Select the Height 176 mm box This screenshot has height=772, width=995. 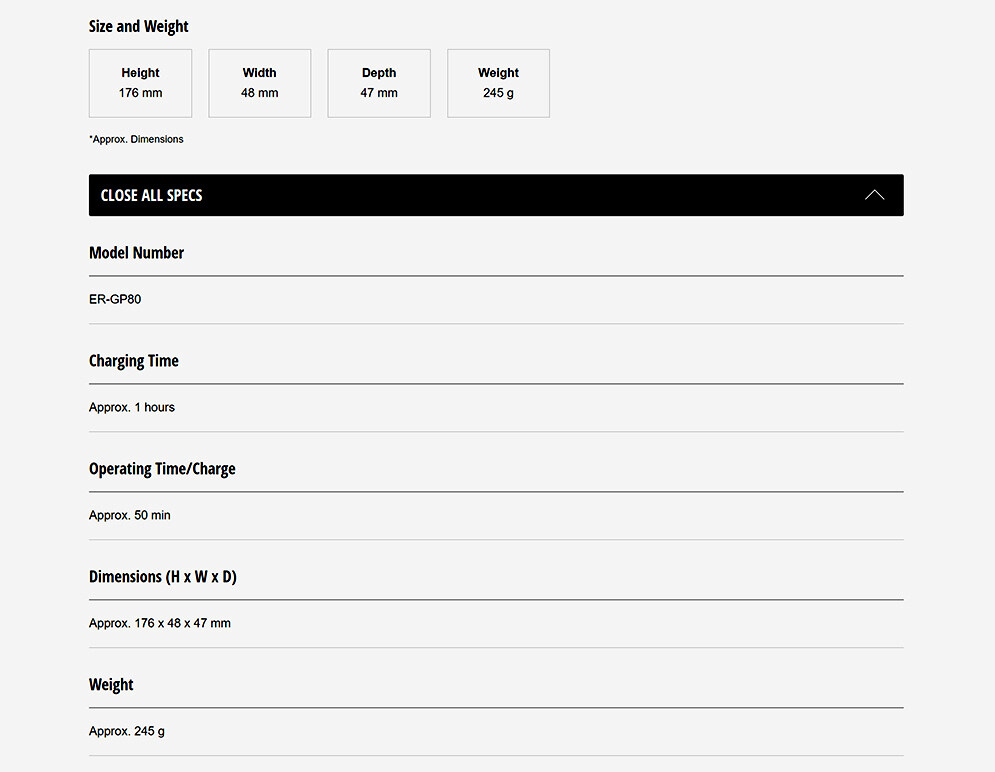click(140, 84)
